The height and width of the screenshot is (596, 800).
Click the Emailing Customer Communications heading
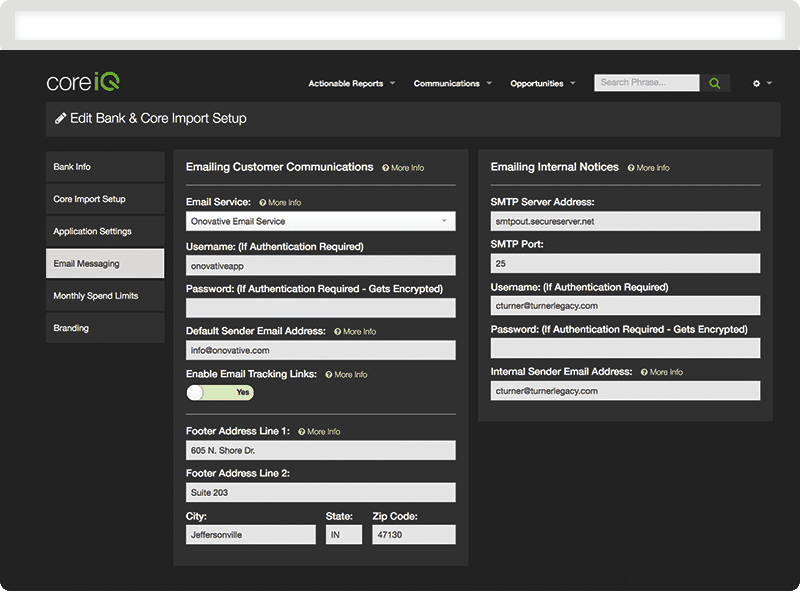point(280,167)
